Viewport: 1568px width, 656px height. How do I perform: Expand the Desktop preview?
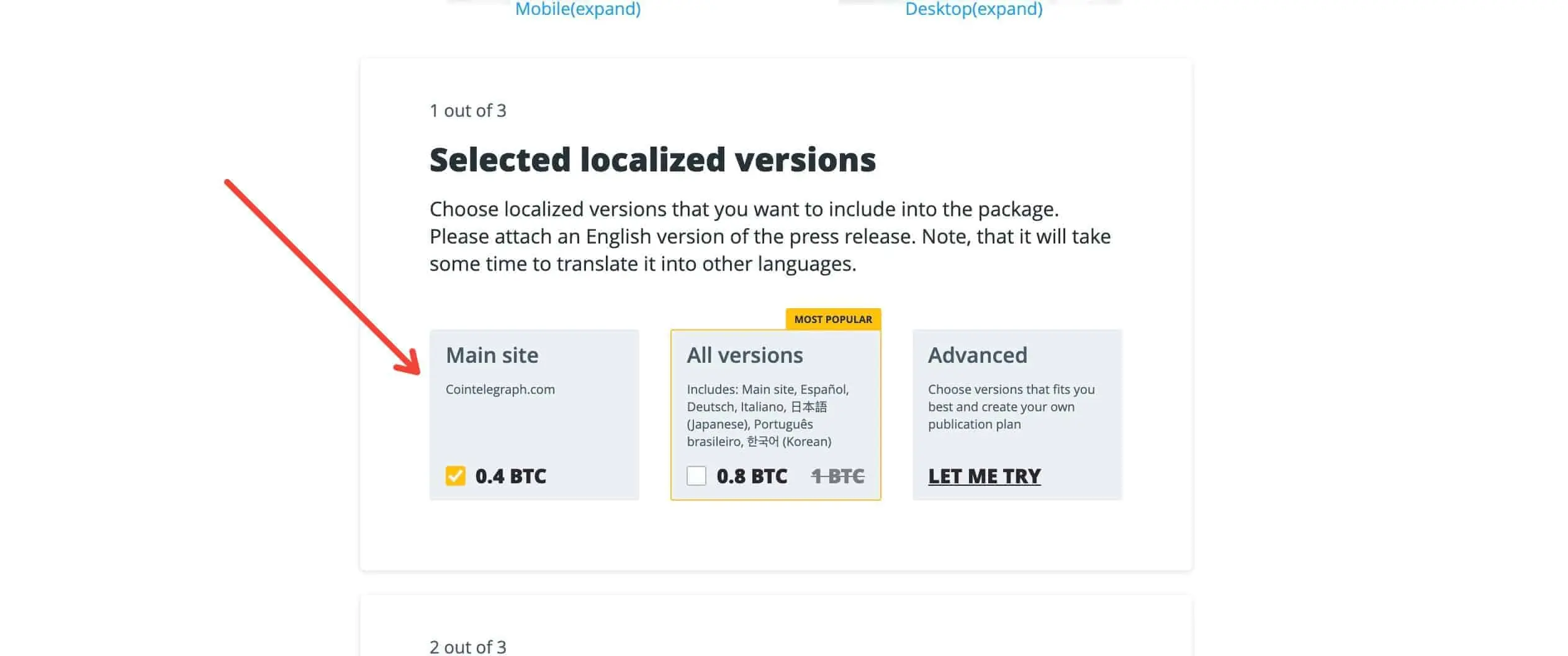973,9
